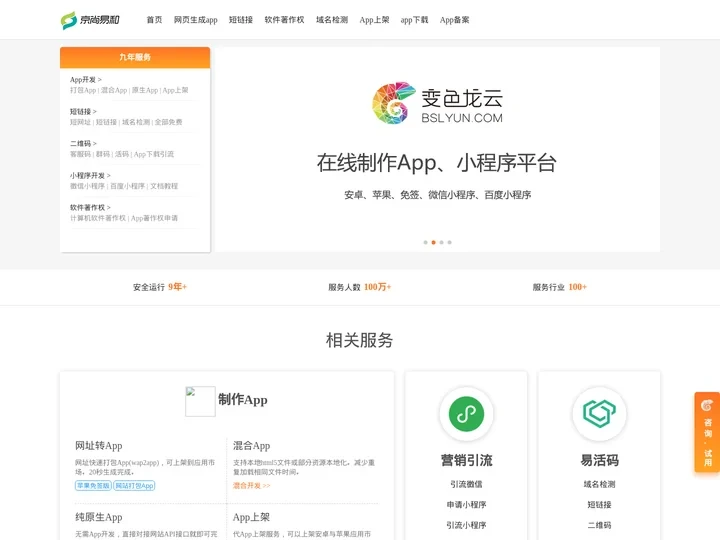Click the 服务行业 100+ statistic
The height and width of the screenshot is (540, 720).
pyautogui.click(x=560, y=287)
